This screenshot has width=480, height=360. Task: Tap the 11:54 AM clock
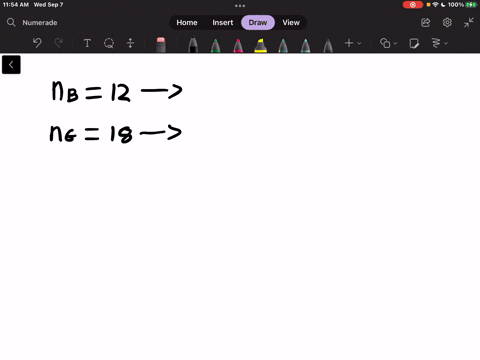pos(16,5)
